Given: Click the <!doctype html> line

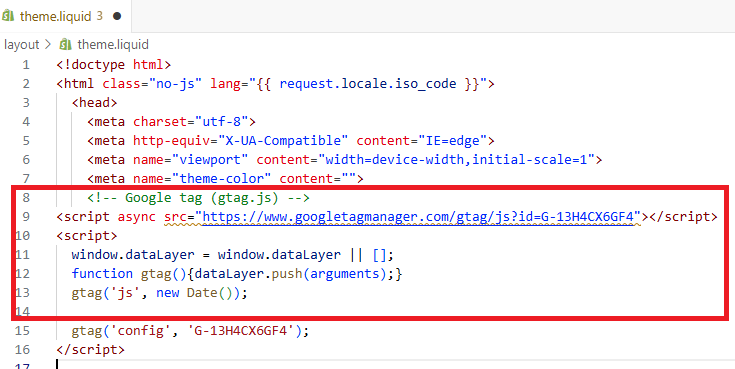Looking at the screenshot, I should point(114,64).
